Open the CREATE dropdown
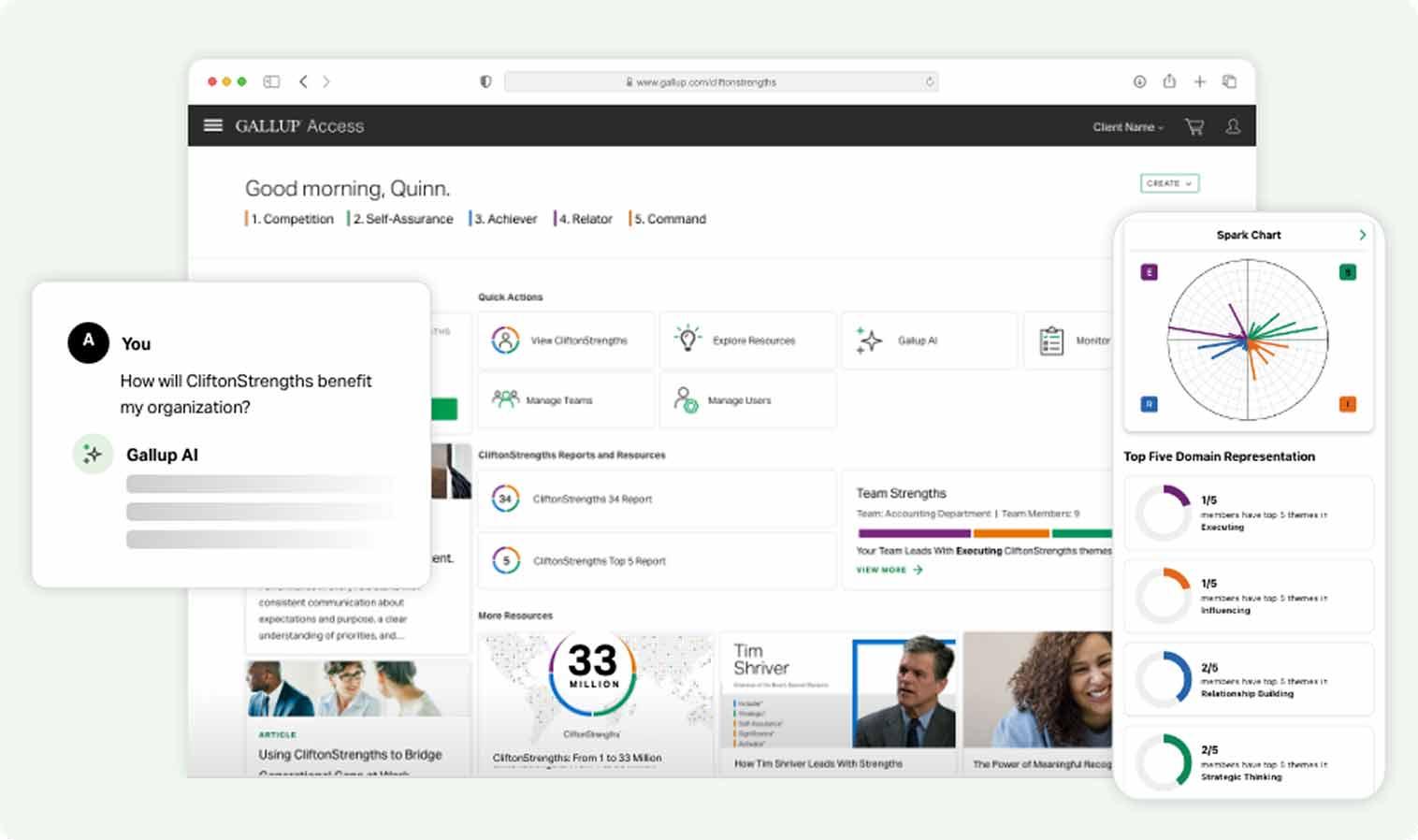 click(1168, 183)
